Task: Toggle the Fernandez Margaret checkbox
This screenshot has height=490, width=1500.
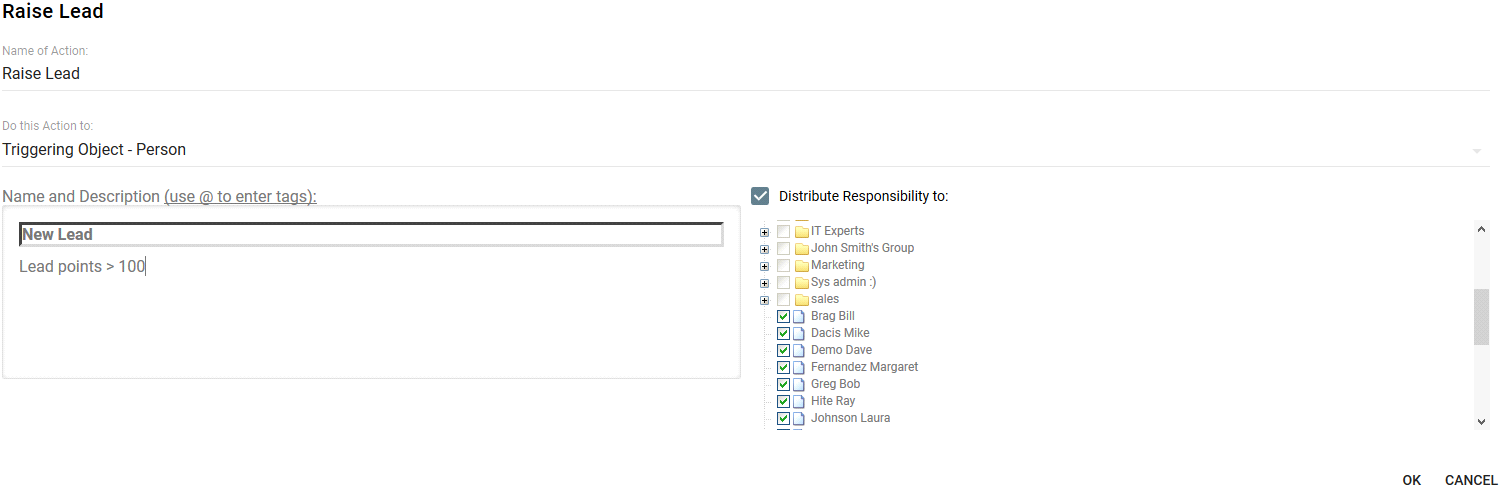Action: click(x=783, y=367)
